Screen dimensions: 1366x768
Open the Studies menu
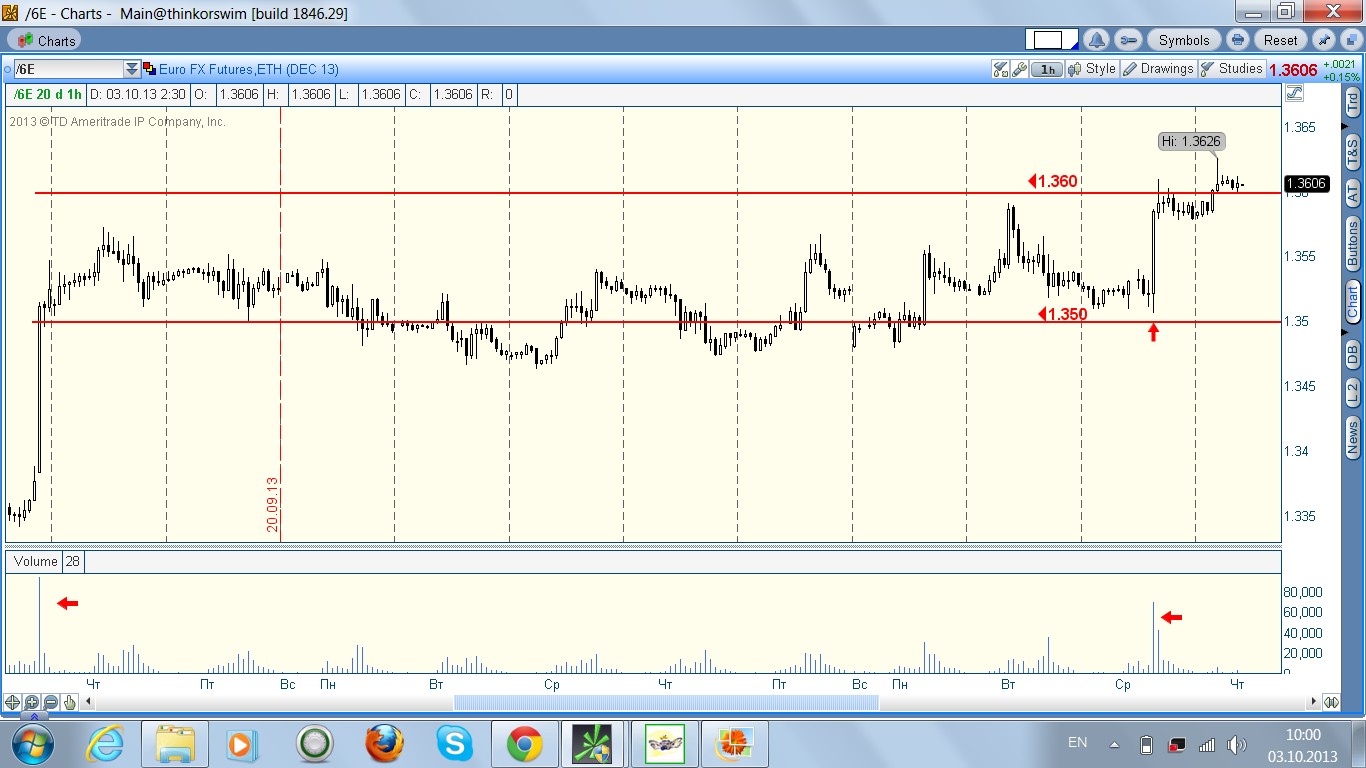click(x=1232, y=69)
